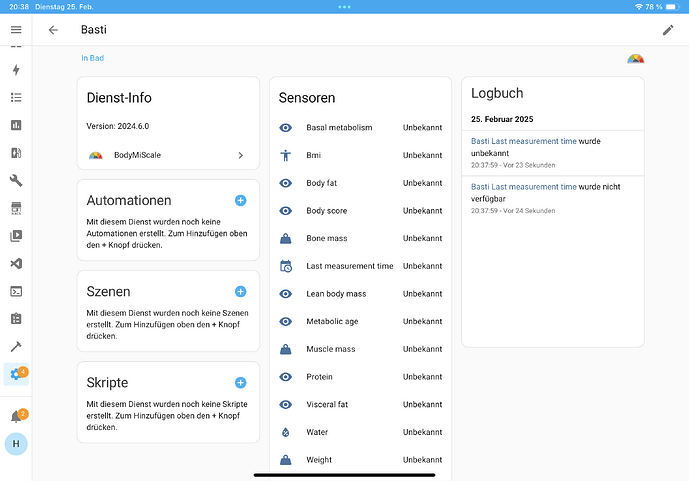Open the hamburger sidebar menu
This screenshot has width=689, height=481.
pos(16,30)
